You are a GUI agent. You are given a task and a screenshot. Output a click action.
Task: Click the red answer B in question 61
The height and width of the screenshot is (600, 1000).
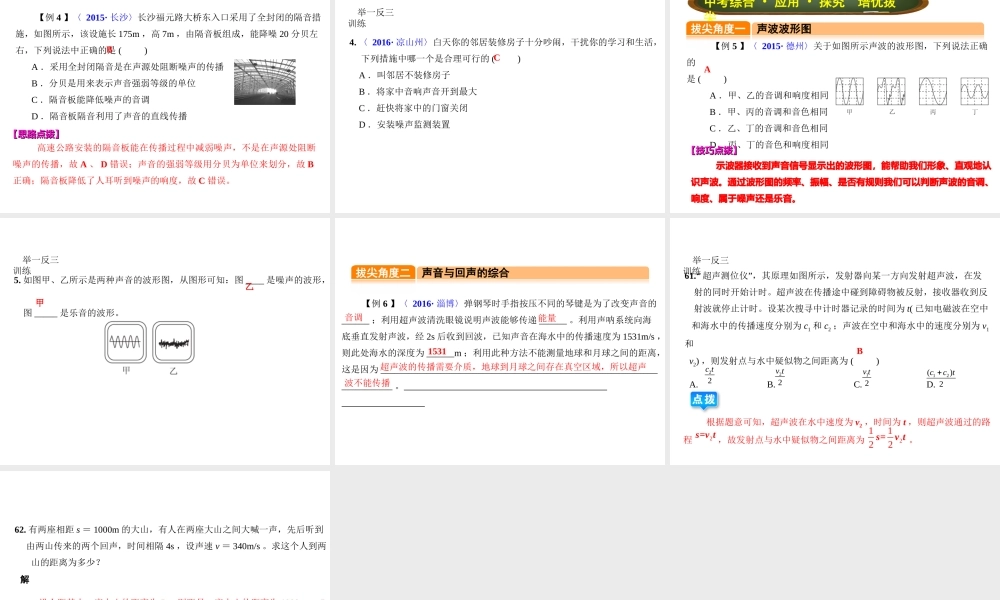[x=860, y=351]
